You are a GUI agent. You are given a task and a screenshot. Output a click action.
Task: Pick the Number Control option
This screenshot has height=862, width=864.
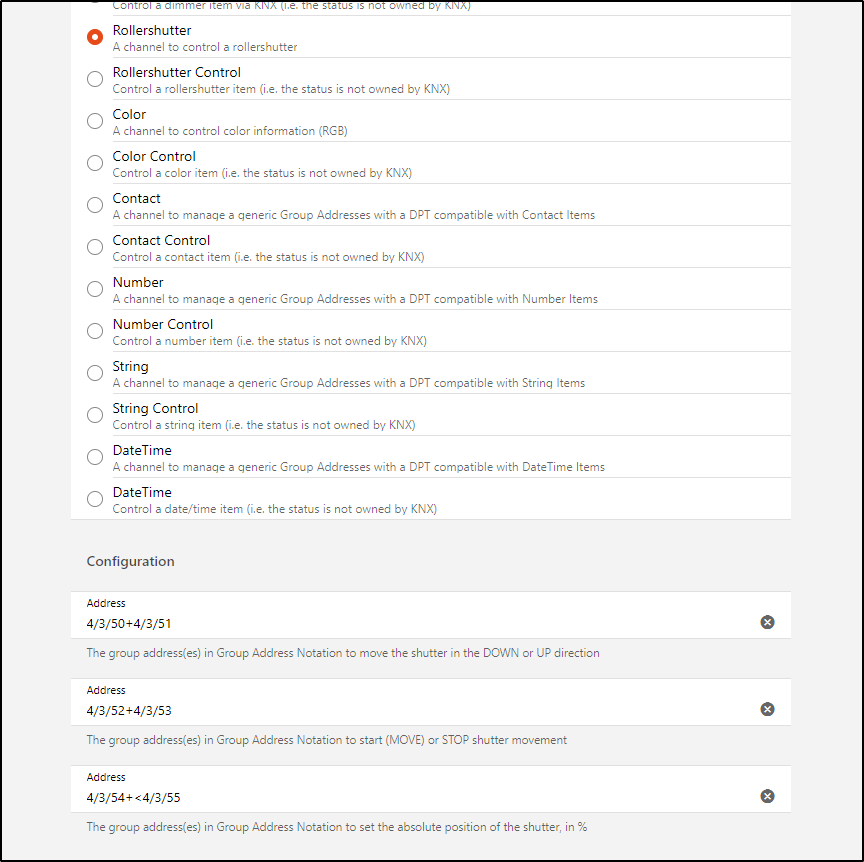[95, 331]
